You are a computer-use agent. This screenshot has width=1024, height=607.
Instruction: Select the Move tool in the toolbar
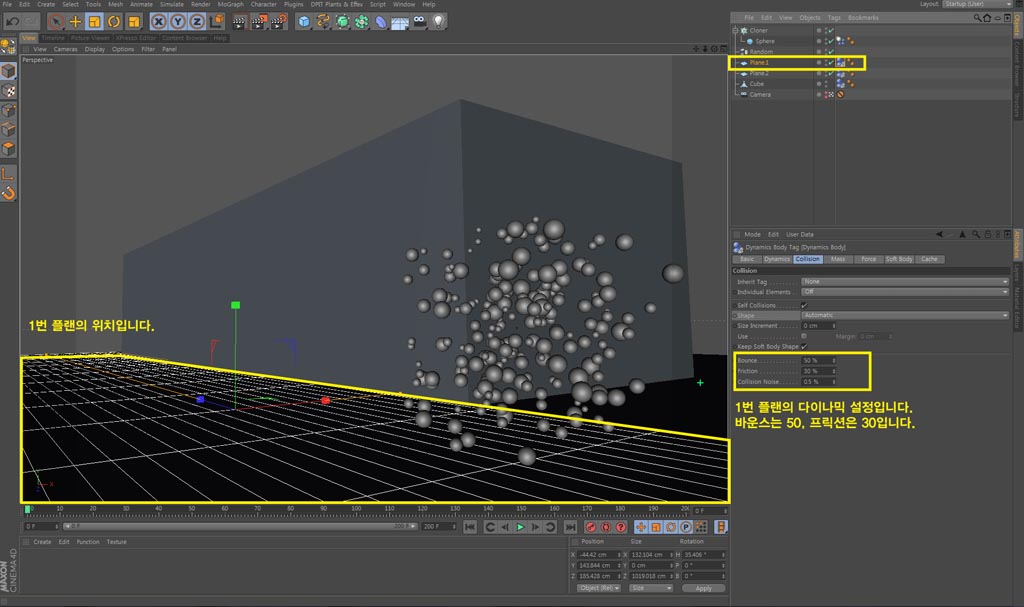(75, 21)
